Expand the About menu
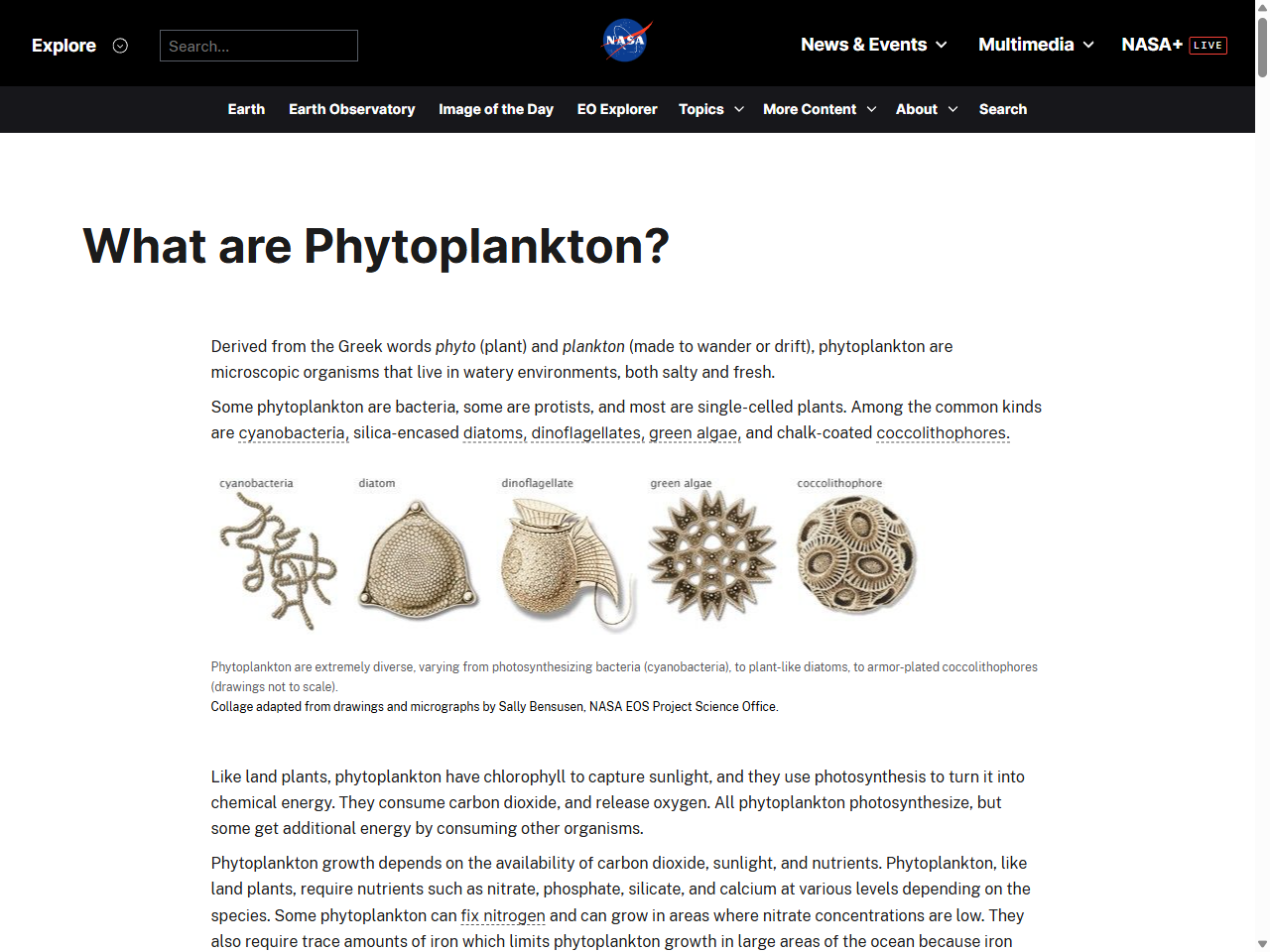The width and height of the screenshot is (1270, 952). click(x=925, y=109)
